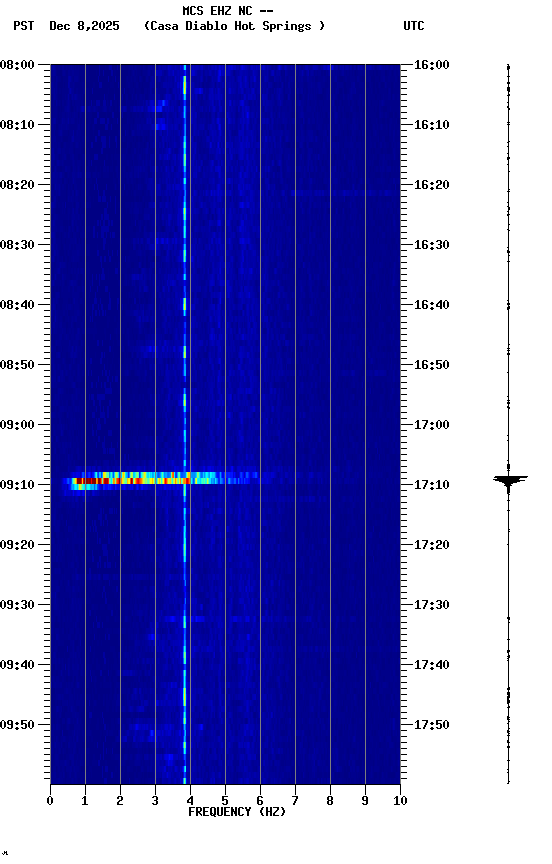This screenshot has height=864, width=552.
Task: Click the seismogram spike near 17:10
Action: [510, 482]
